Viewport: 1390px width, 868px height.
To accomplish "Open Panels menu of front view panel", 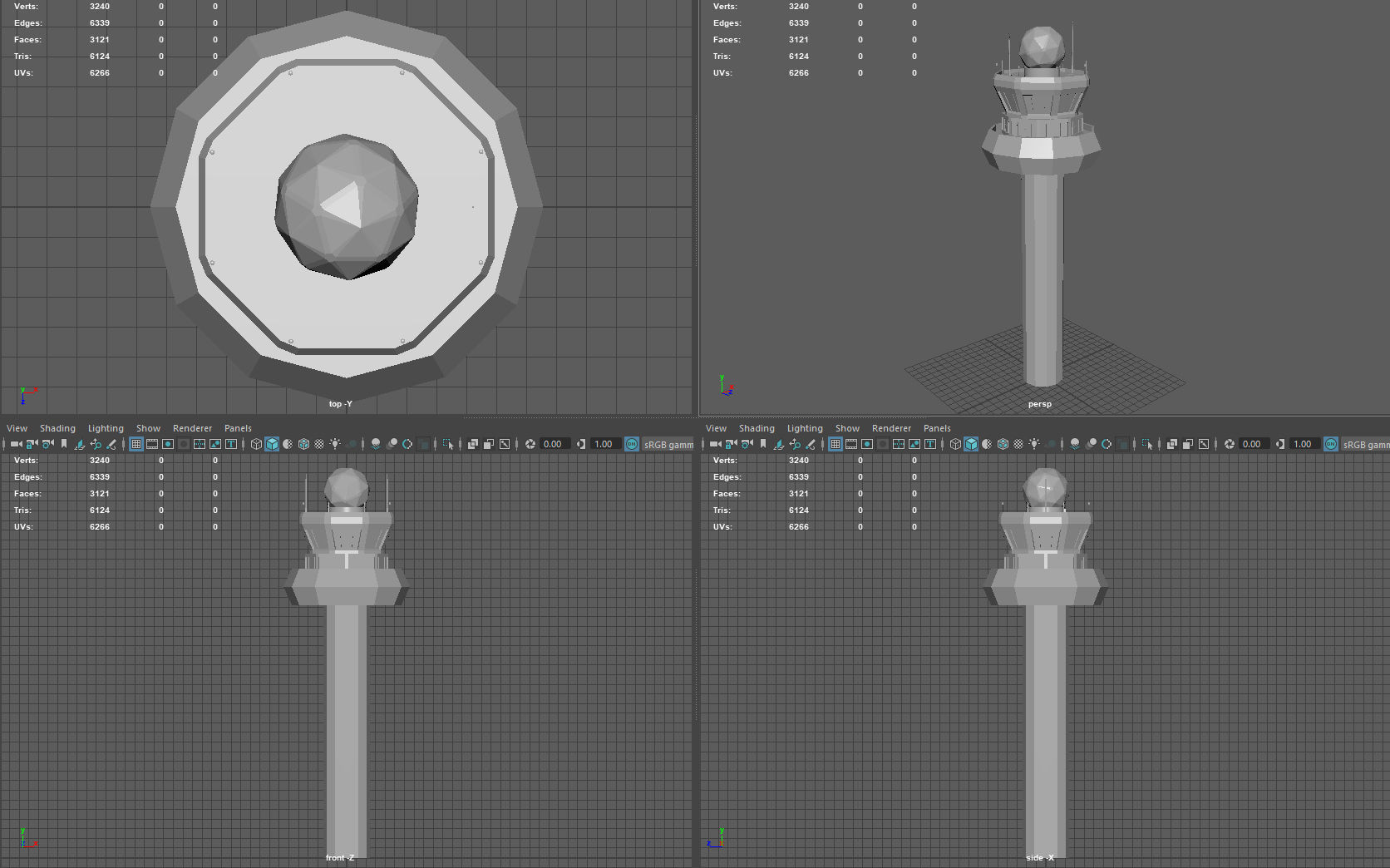I will (x=238, y=428).
